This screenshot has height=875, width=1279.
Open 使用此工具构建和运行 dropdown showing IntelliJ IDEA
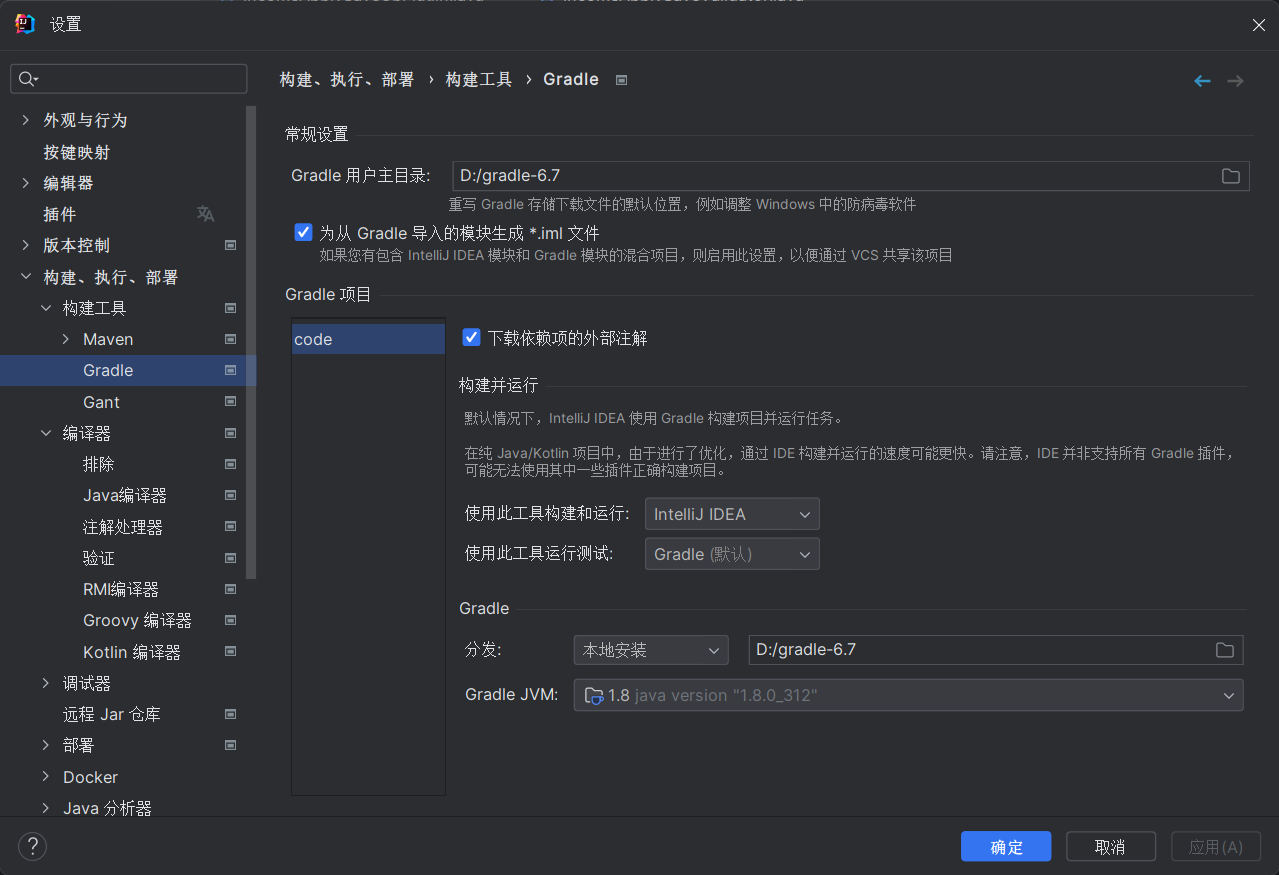(x=732, y=514)
